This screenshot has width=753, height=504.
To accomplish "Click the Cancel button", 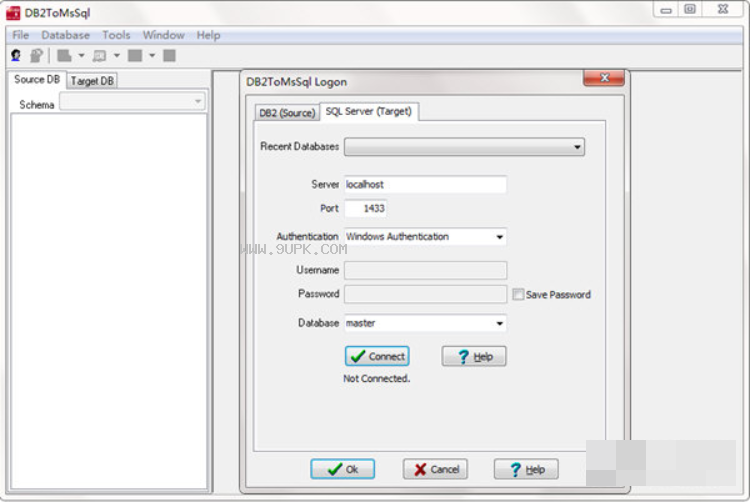I will tap(436, 469).
